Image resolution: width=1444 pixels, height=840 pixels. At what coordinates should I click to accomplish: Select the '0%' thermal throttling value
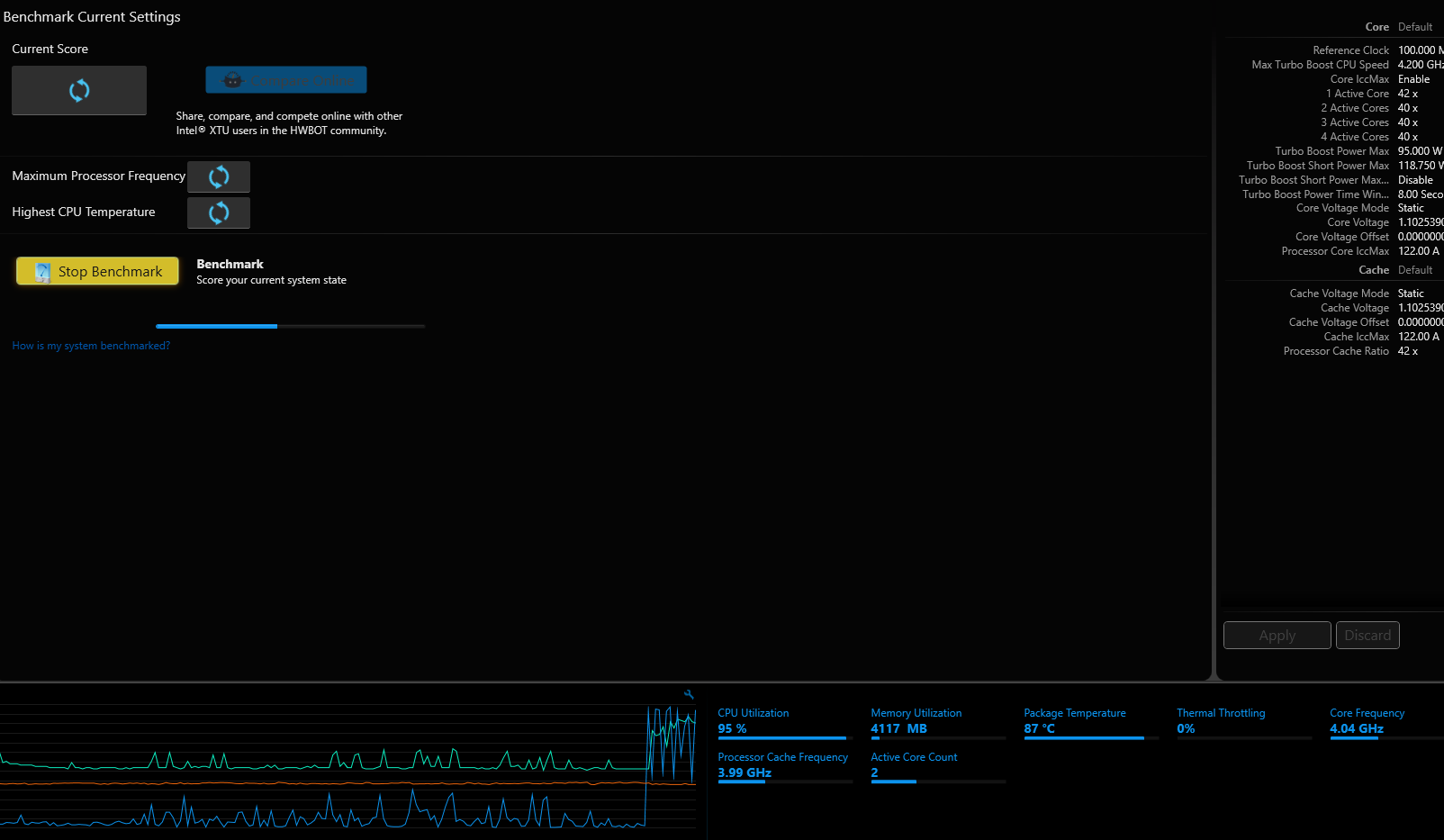(1186, 728)
